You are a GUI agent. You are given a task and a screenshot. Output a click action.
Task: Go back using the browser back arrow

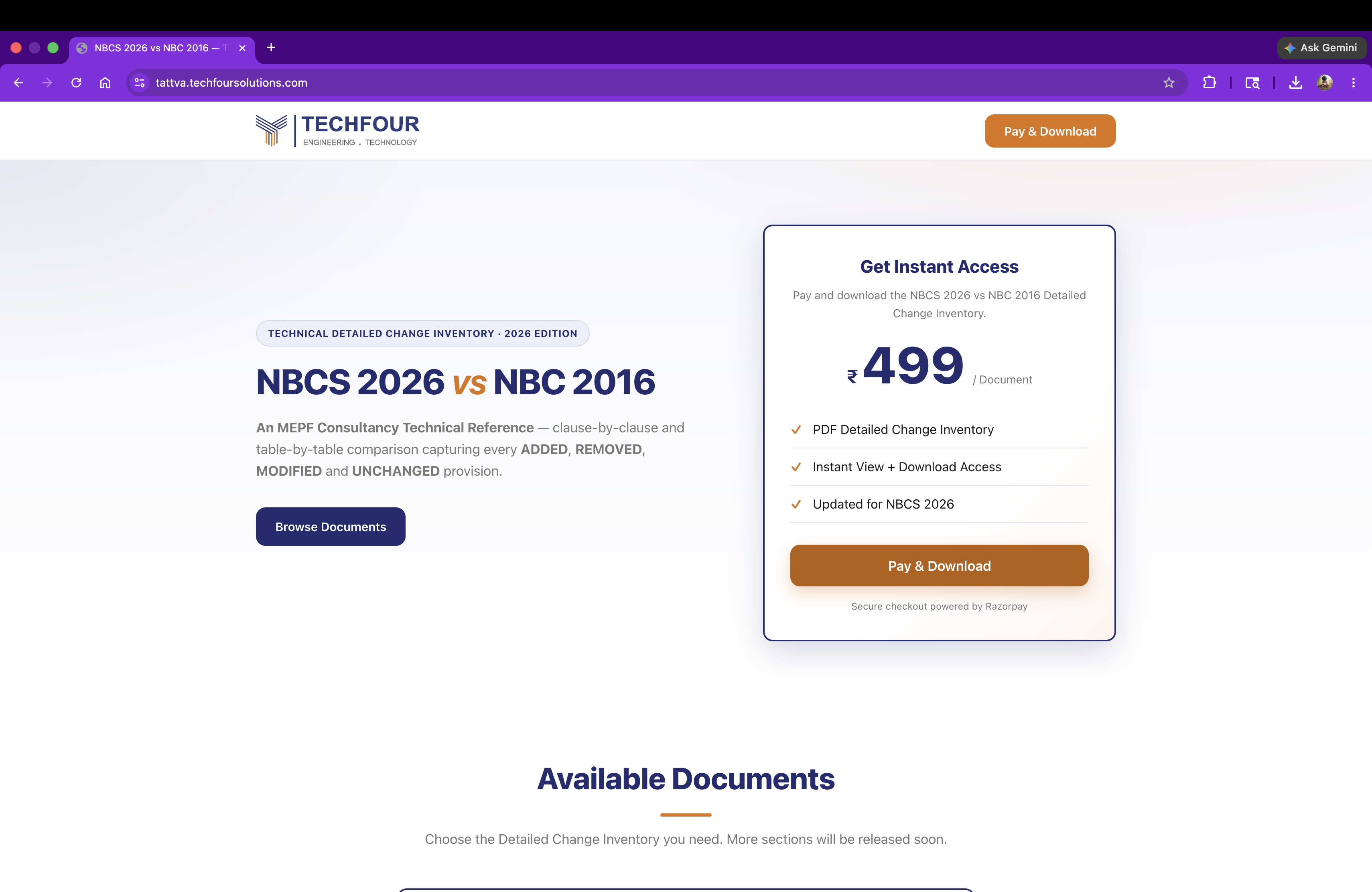click(x=18, y=82)
